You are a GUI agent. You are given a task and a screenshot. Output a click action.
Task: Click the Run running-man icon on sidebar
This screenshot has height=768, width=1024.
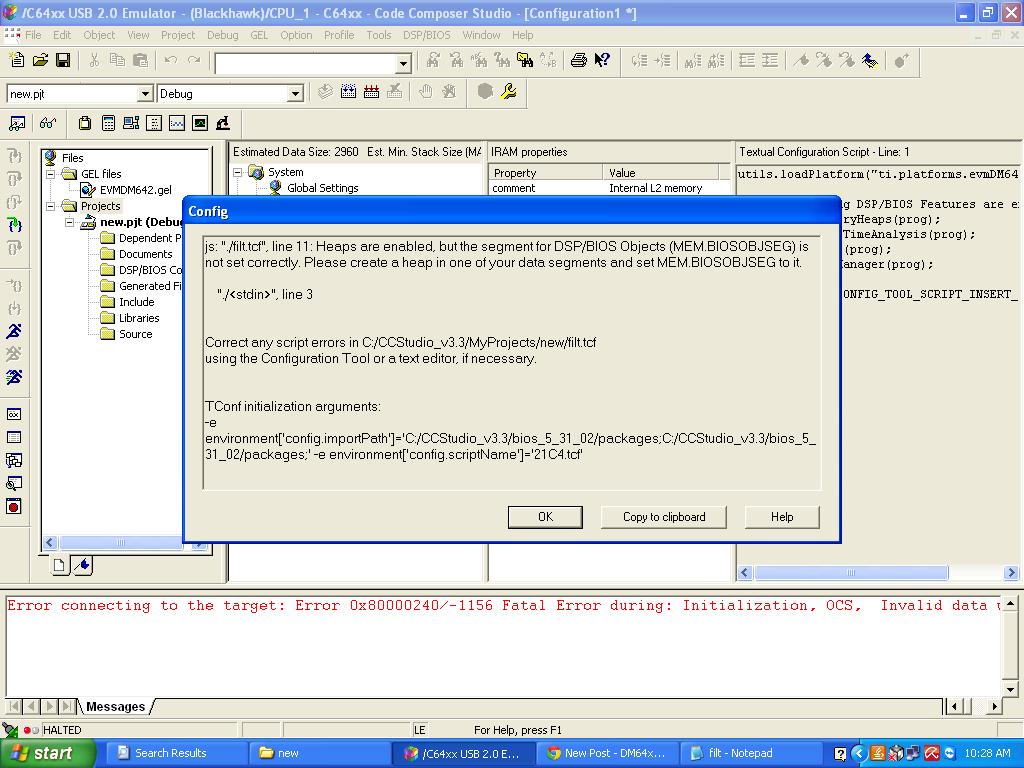pyautogui.click(x=14, y=331)
